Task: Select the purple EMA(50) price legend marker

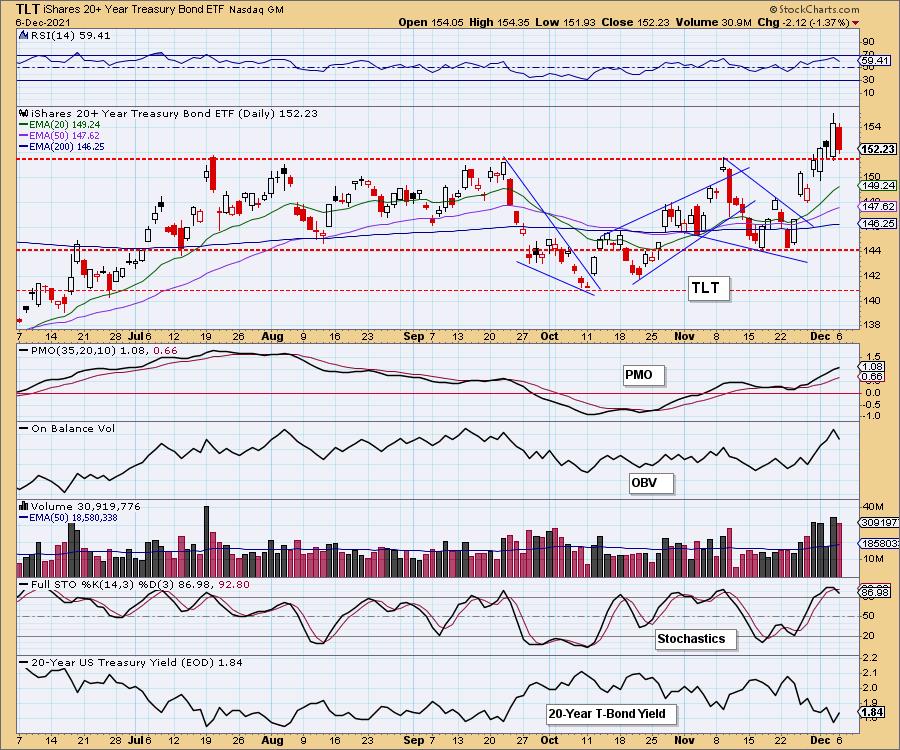Action: (24, 136)
